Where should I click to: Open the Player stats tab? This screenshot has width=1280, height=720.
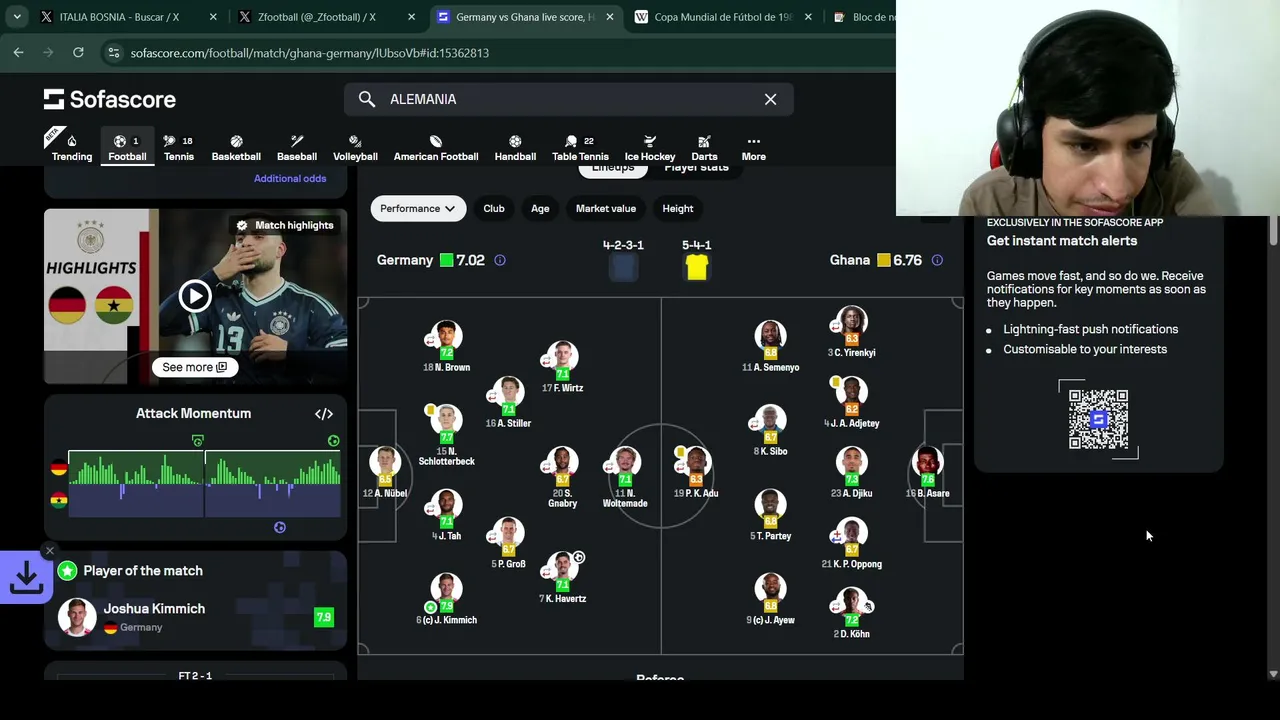696,168
